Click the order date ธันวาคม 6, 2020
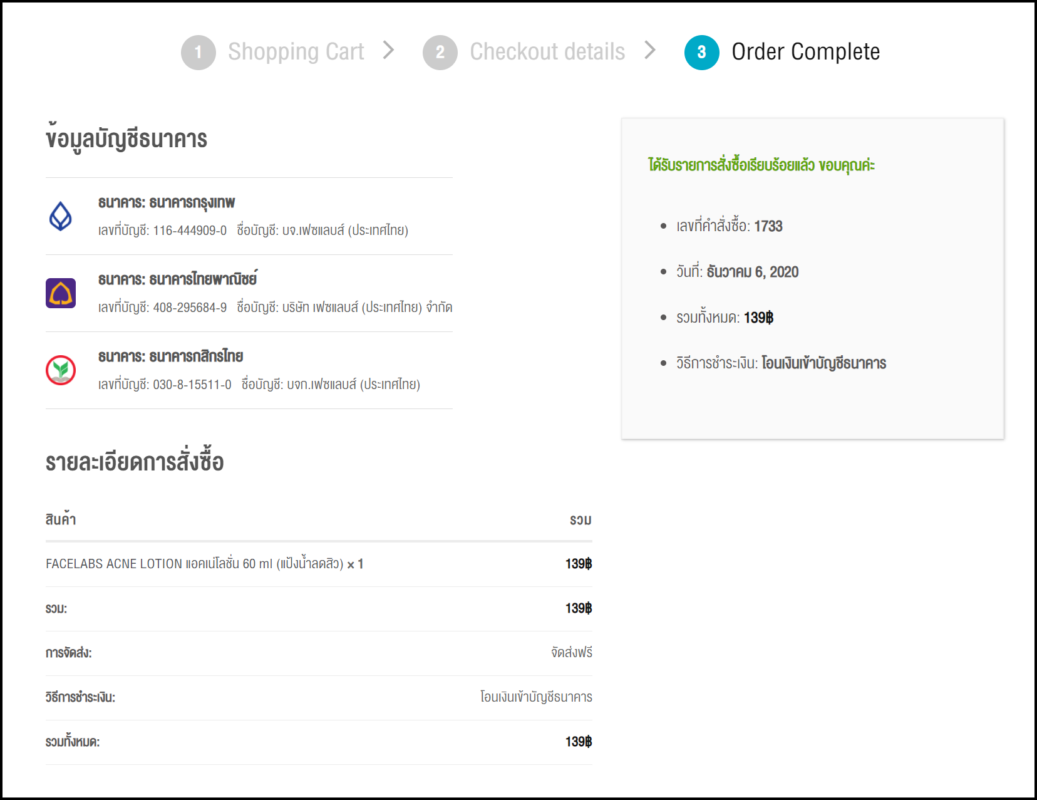The image size is (1037, 800). click(x=752, y=272)
